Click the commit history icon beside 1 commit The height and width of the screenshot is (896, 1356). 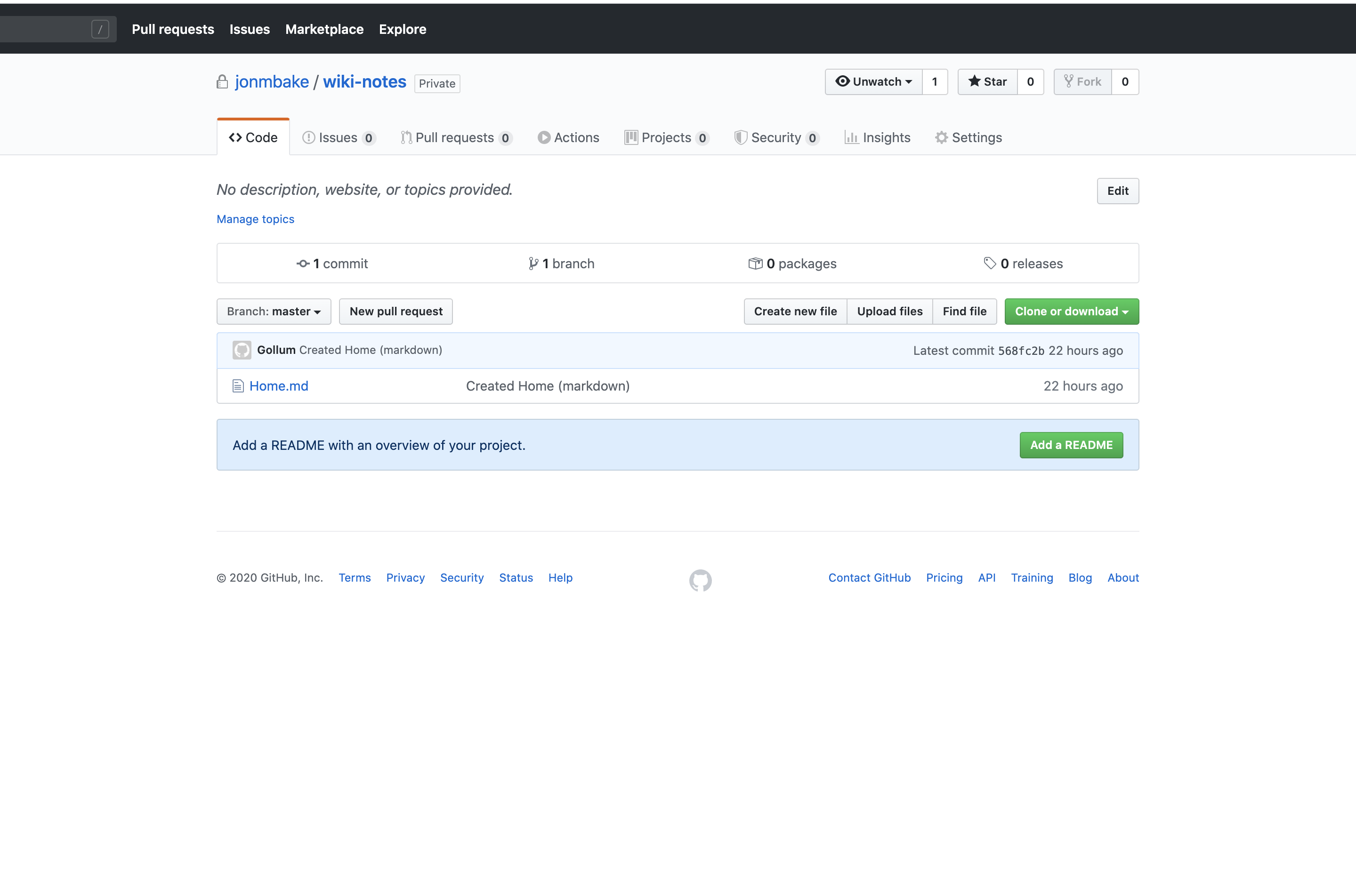303,264
